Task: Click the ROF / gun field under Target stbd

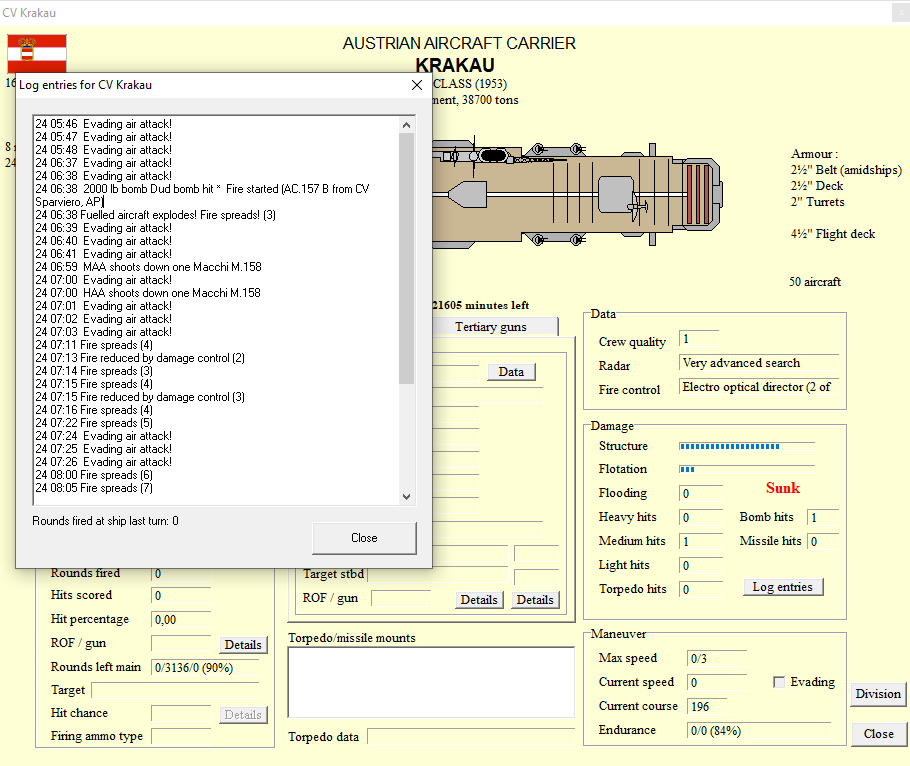Action: 402,598
